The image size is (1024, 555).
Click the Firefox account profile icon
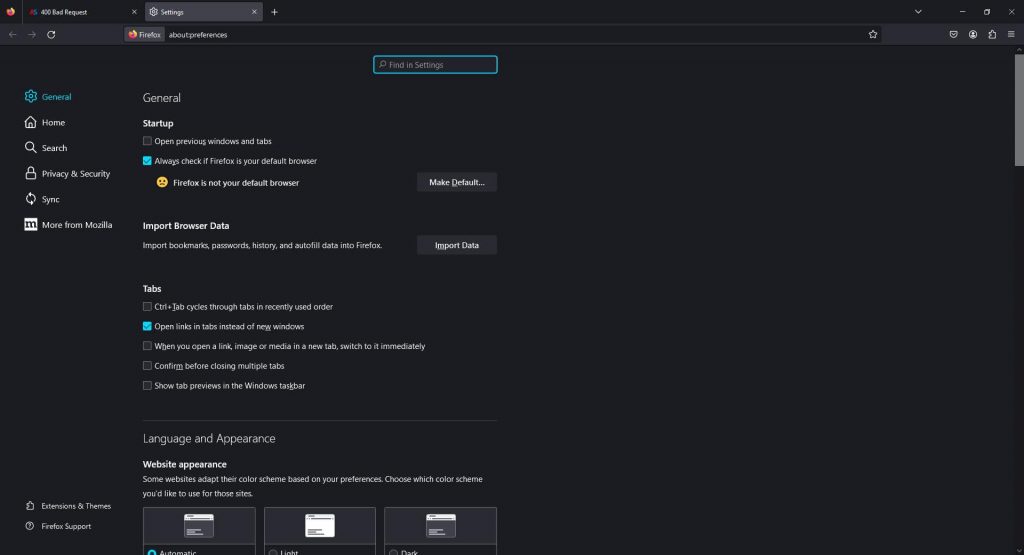click(973, 34)
